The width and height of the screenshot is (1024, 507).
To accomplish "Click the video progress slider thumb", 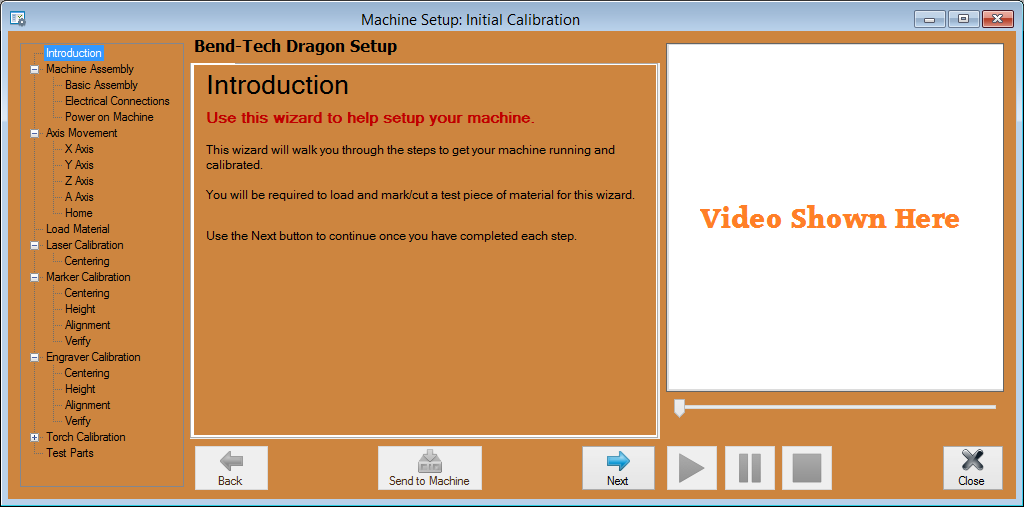I will coord(679,408).
